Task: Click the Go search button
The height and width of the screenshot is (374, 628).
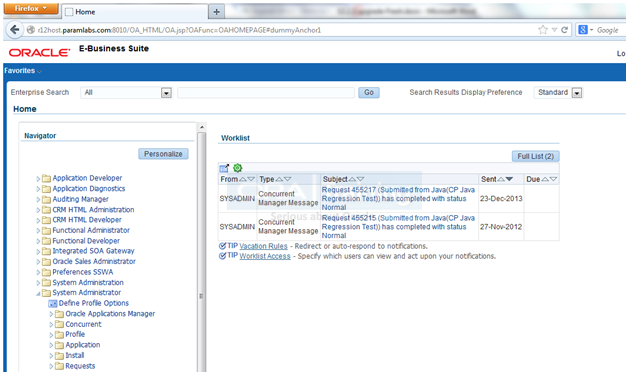Action: 369,92
